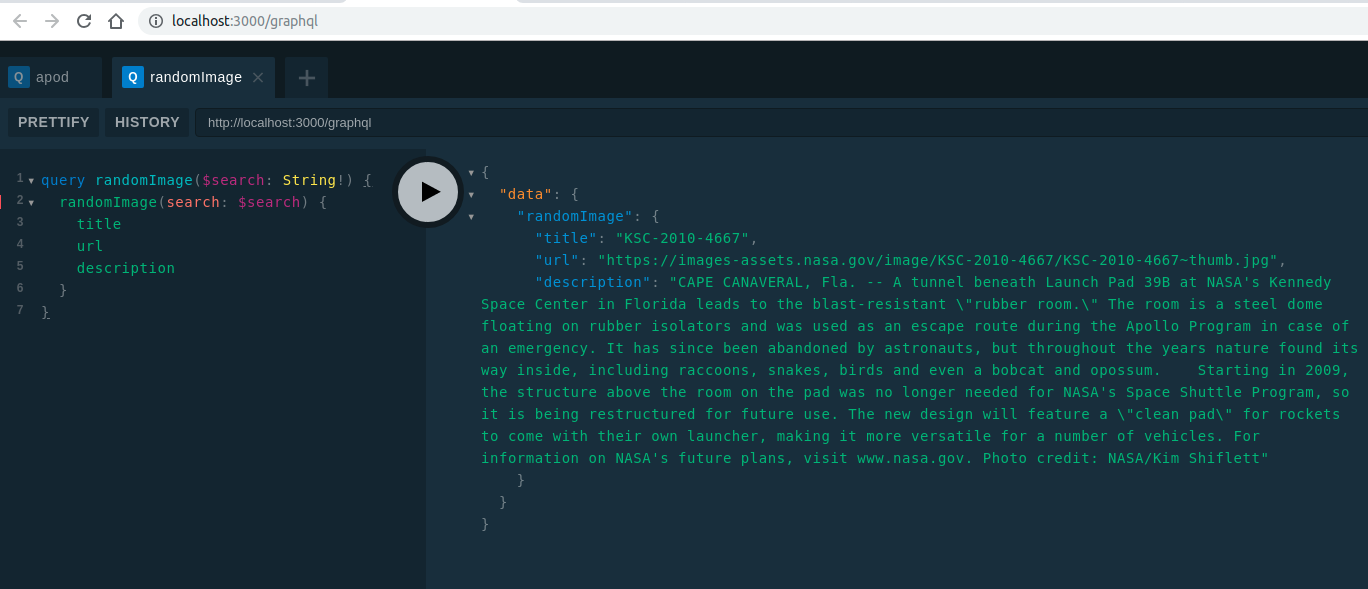
Task: Execute the randomImage query with the play button
Action: click(428, 192)
